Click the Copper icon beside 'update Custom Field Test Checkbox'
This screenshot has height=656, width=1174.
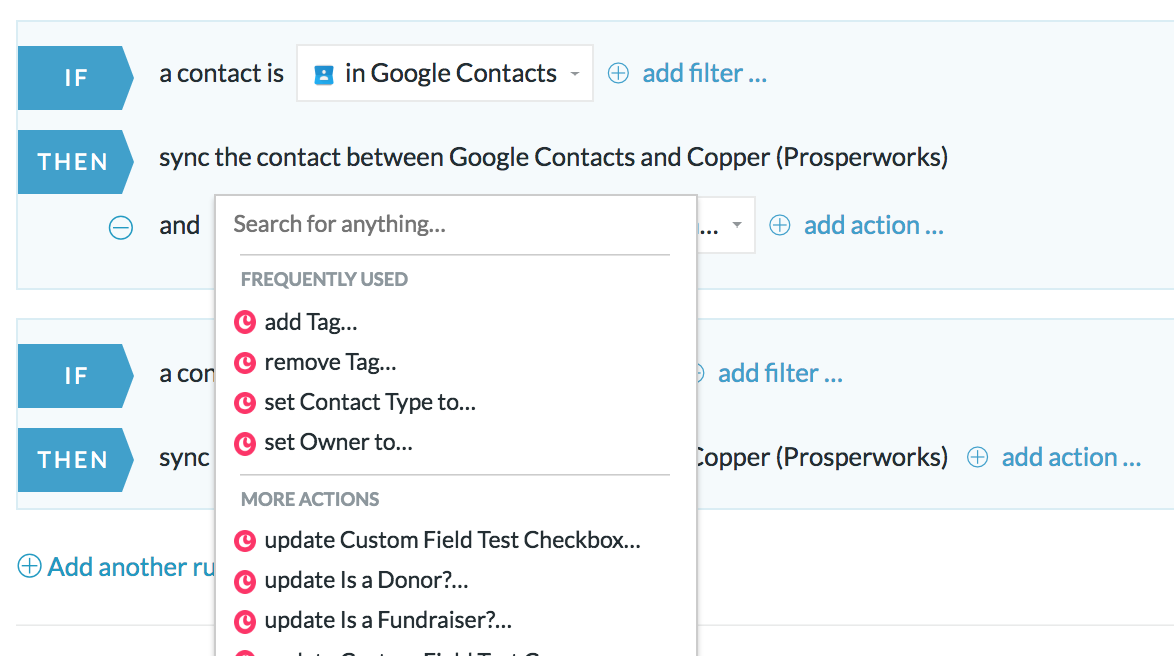click(x=245, y=541)
